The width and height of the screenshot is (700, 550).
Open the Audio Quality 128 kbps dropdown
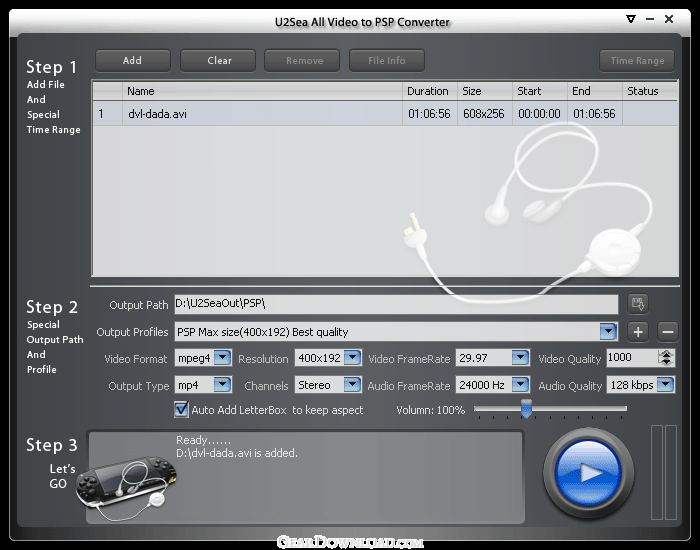[x=666, y=384]
